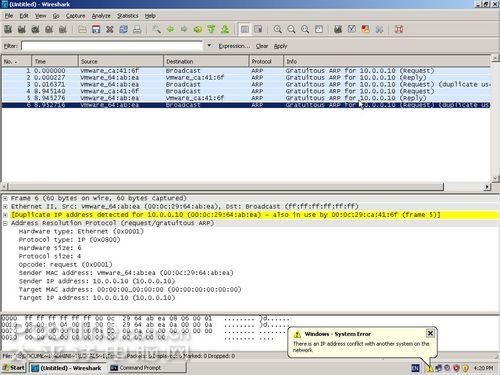500x375 pixels.
Task: Go back in packet history
Action: 170,29
